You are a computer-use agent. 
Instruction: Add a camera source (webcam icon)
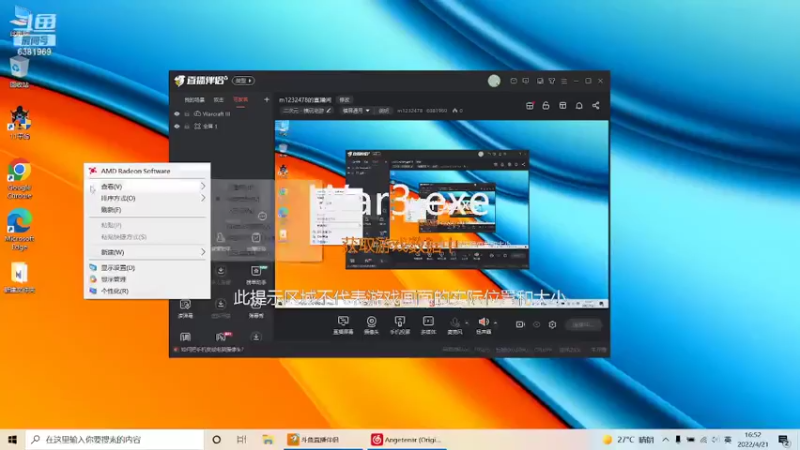tap(371, 324)
